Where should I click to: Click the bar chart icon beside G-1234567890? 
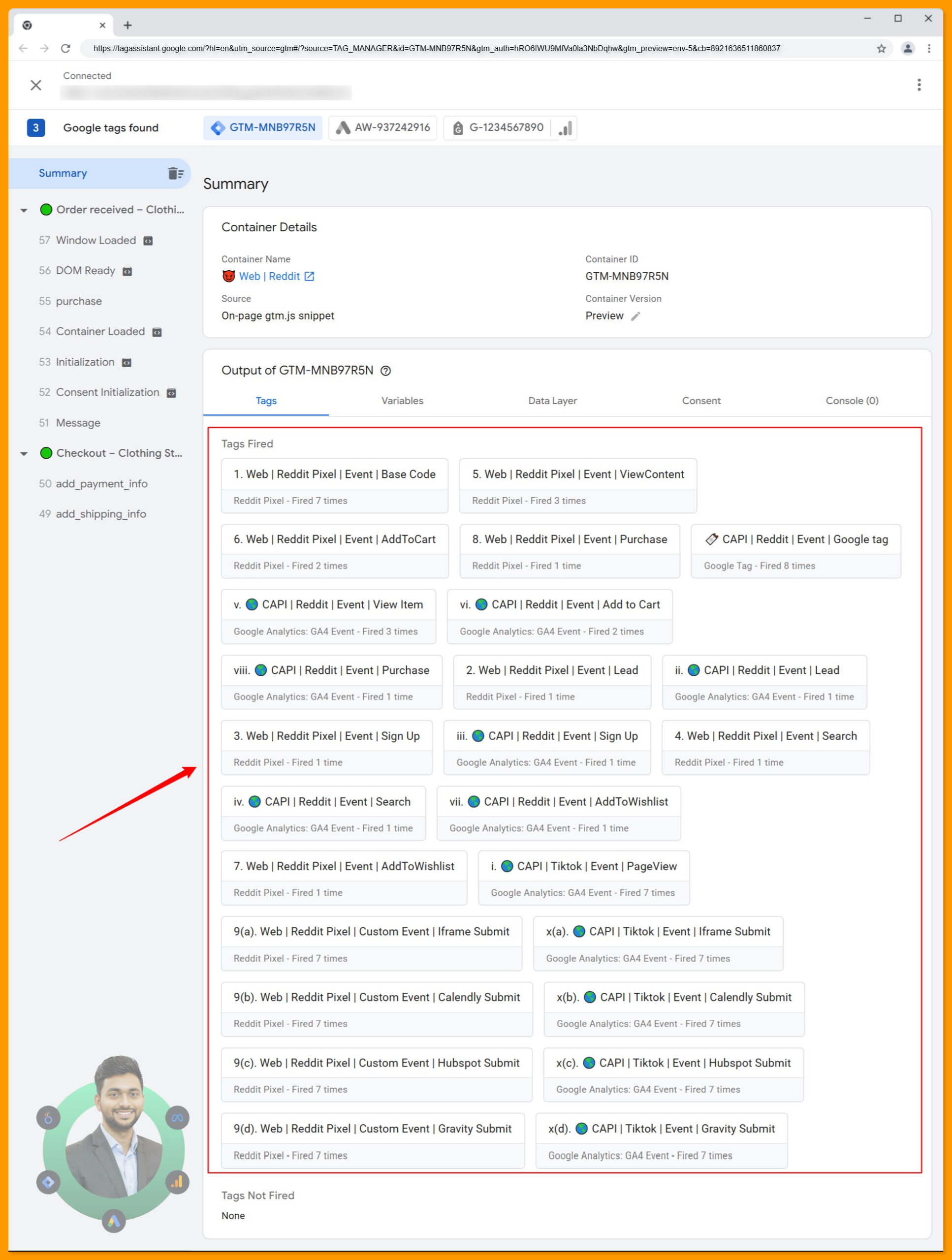click(565, 127)
